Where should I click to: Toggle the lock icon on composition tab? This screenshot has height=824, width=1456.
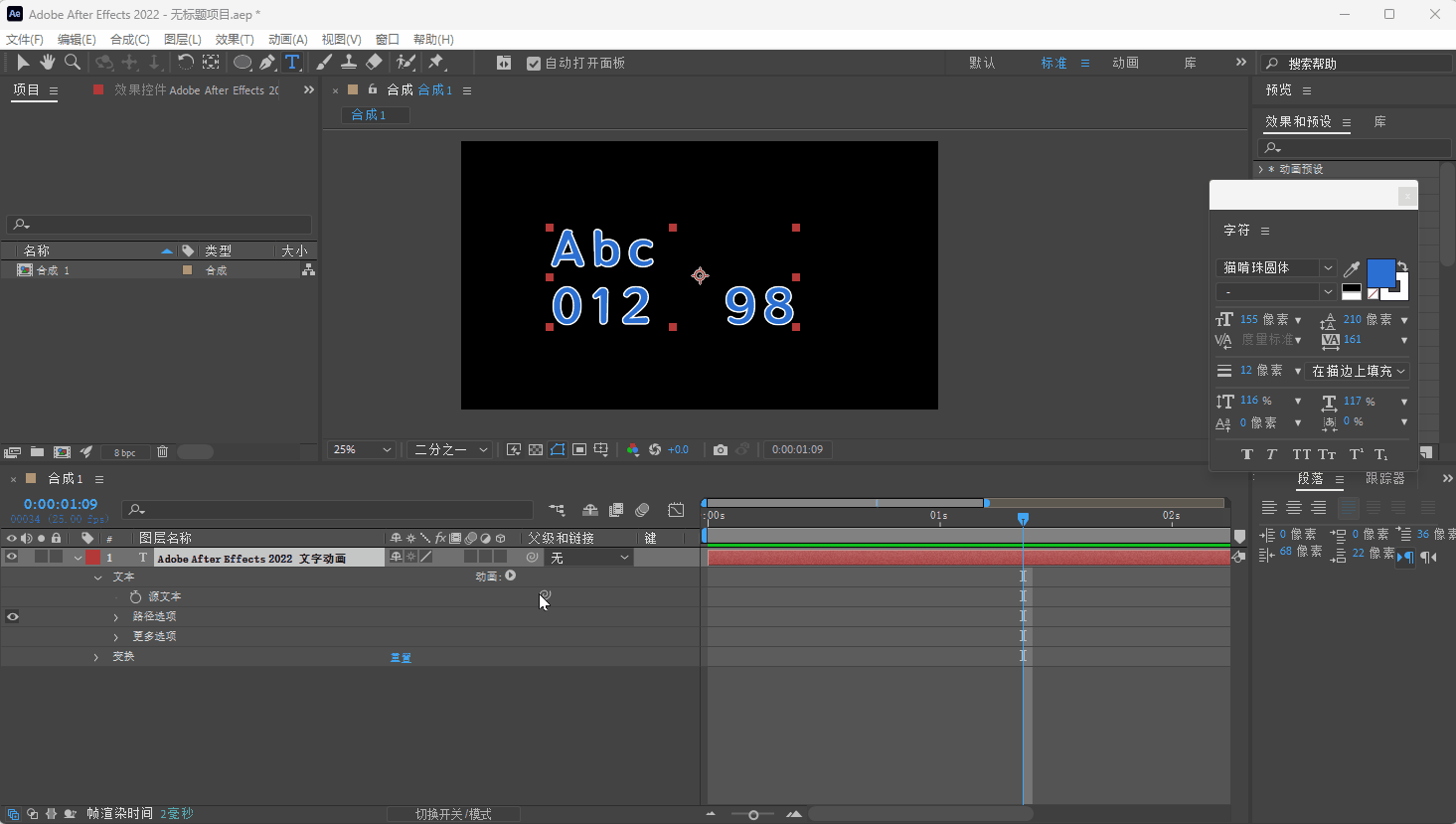point(373,89)
